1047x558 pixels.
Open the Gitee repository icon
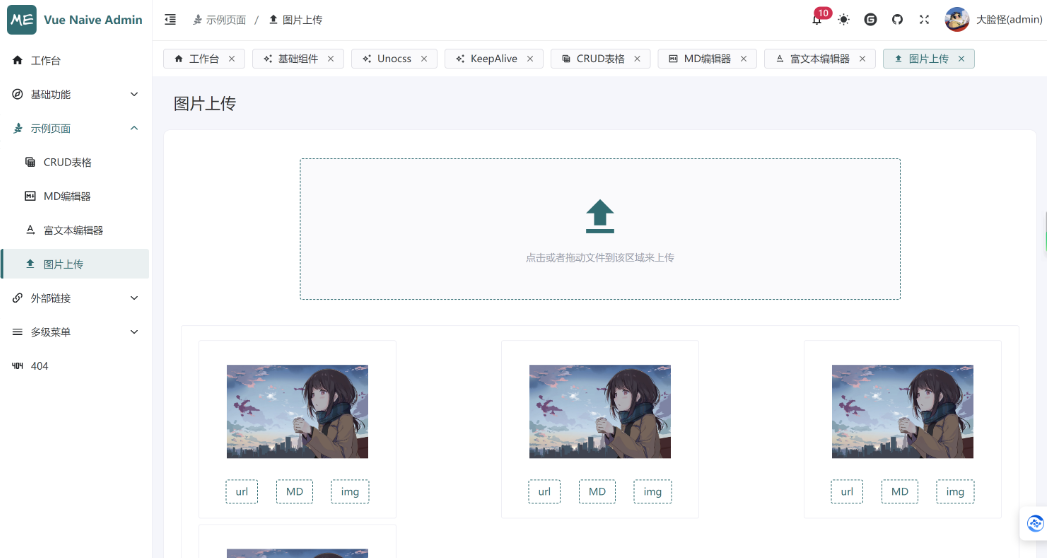pos(870,19)
